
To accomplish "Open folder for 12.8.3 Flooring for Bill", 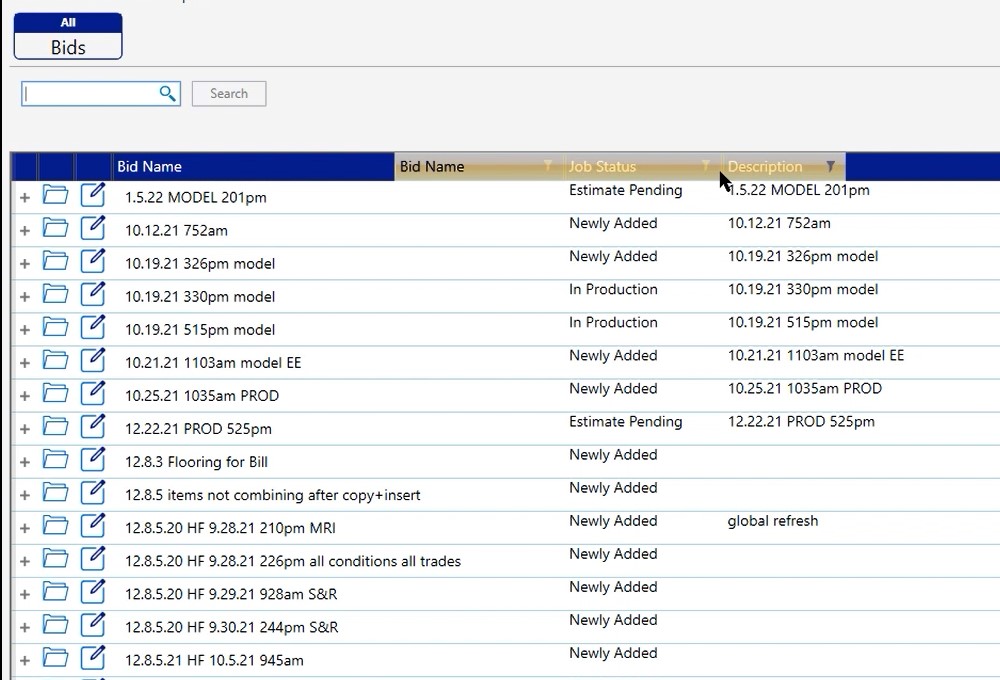I will (55, 461).
